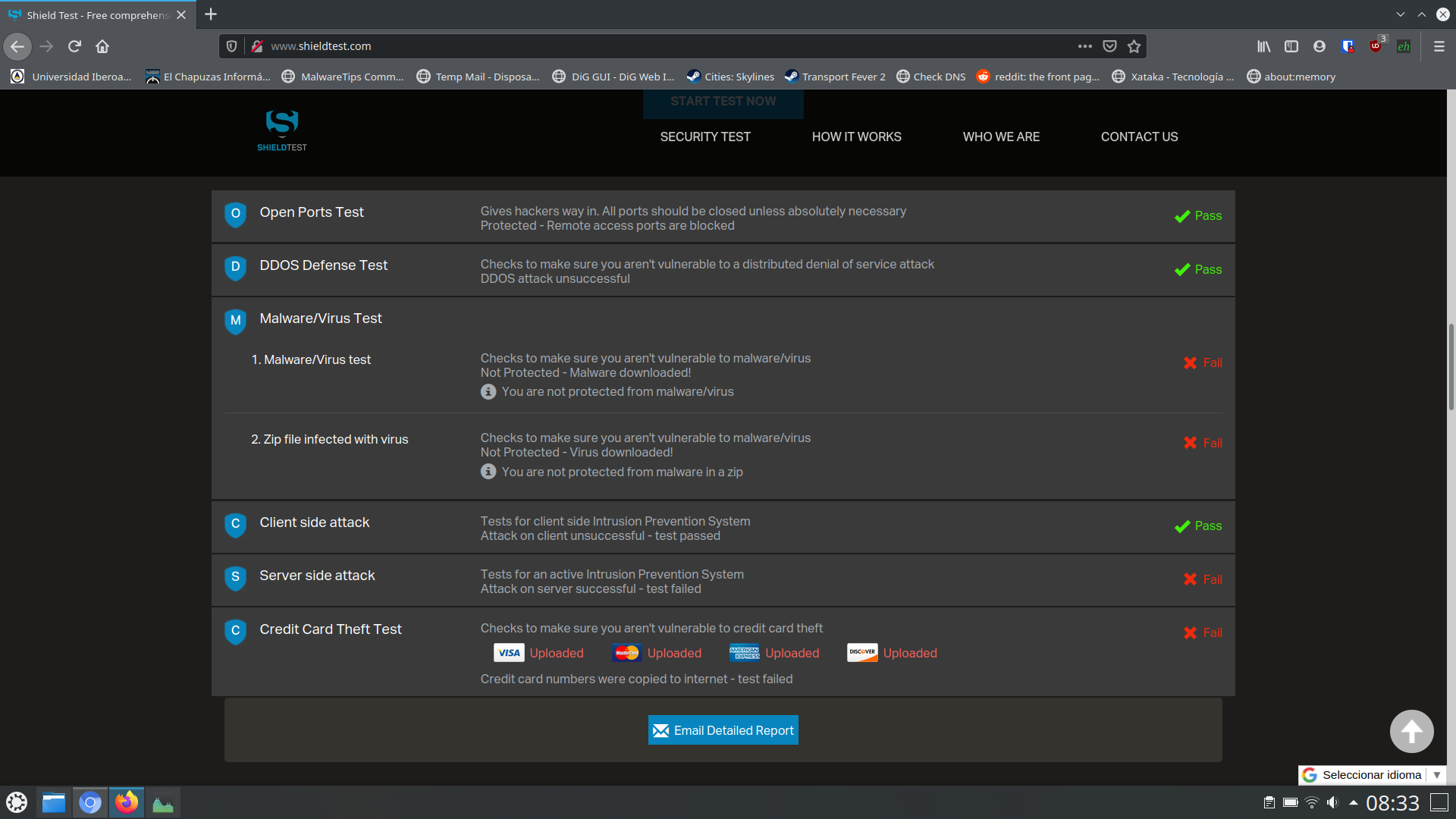Click the volume control in system tray

[x=1332, y=802]
